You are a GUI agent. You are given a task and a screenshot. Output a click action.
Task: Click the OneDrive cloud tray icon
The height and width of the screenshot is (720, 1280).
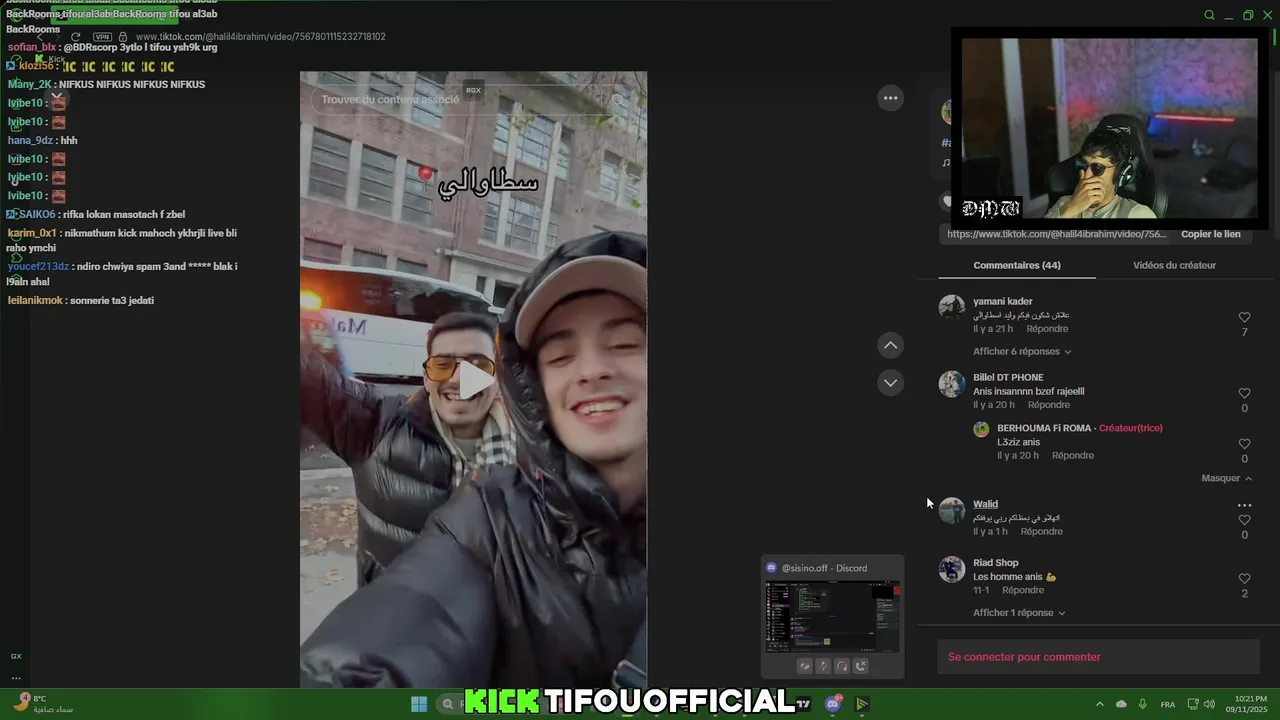[x=1121, y=704]
